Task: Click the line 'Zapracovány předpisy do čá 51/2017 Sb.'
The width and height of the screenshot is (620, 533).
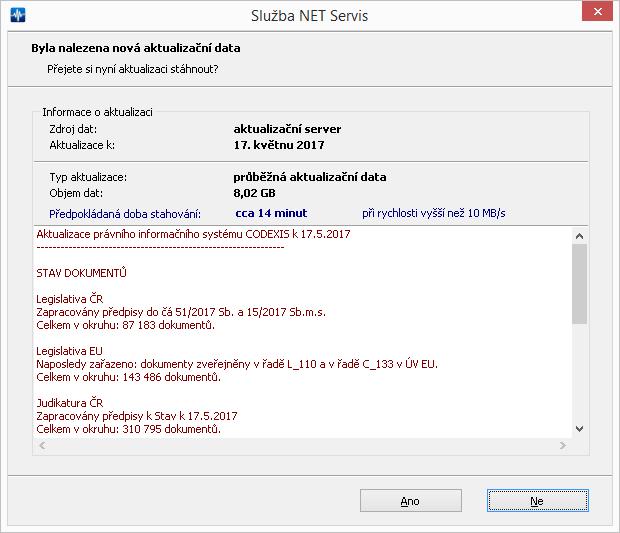Action: [181, 312]
